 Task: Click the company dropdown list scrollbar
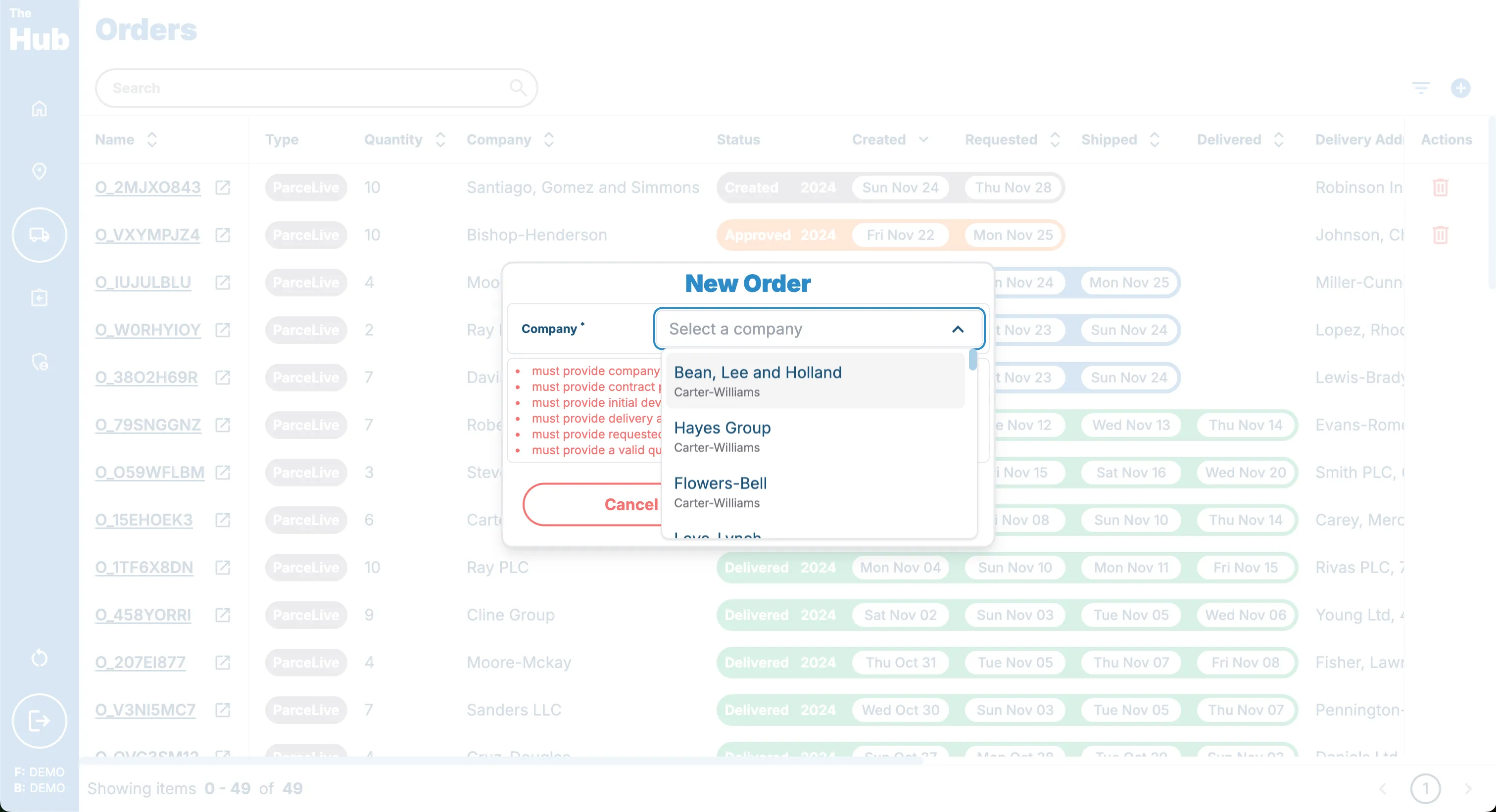point(972,360)
